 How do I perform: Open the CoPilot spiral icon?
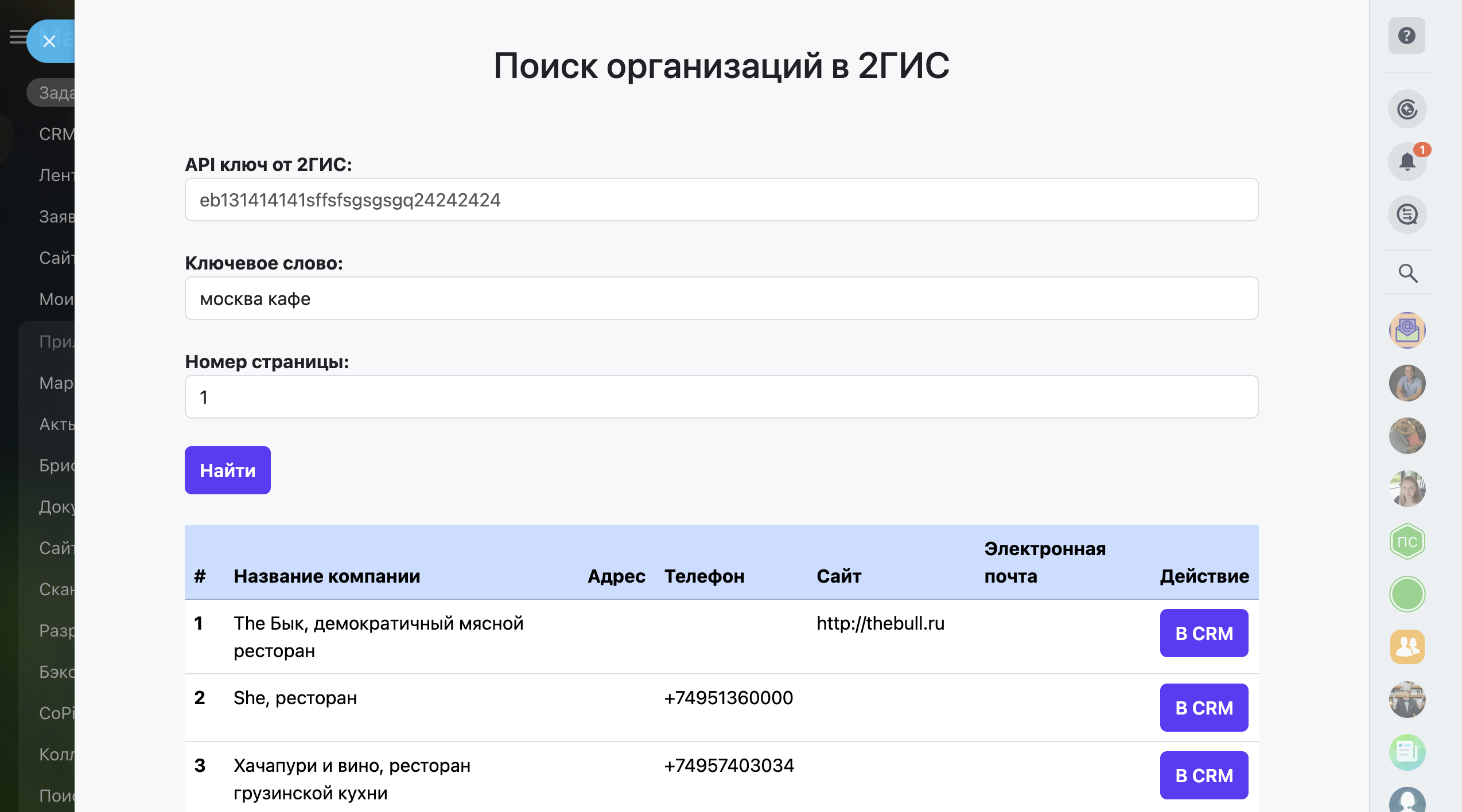click(x=1407, y=109)
